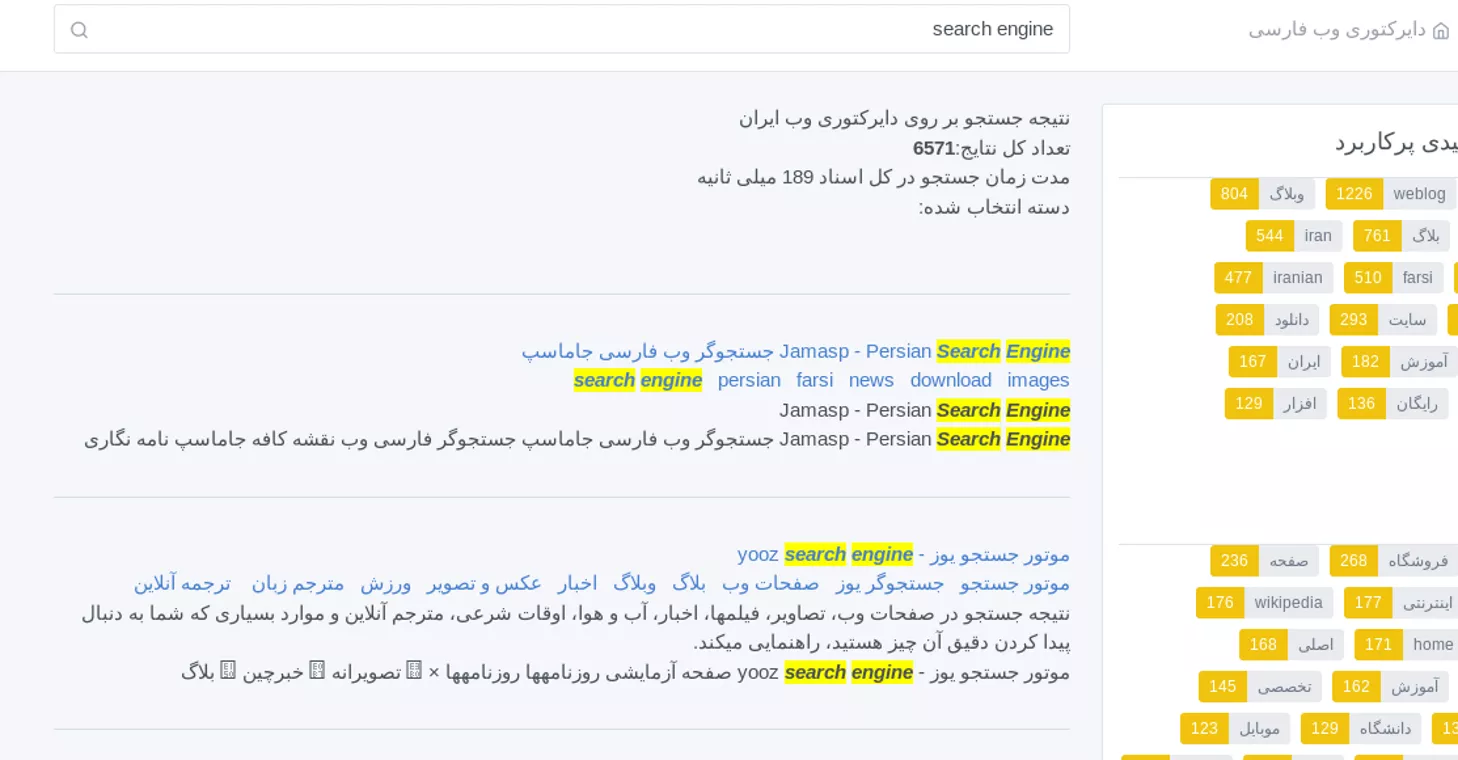Screen dimensions: 1458x760
Task: Select the 'iranian' tag with count 477
Action: [x=1273, y=278]
